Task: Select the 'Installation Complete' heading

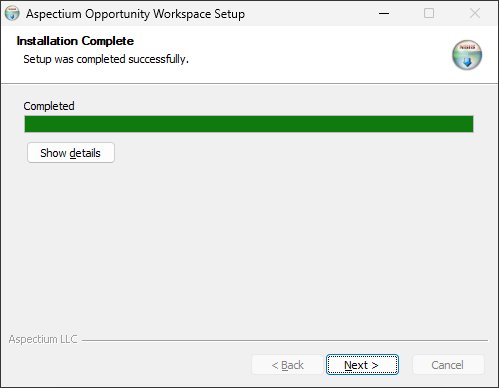Action: click(75, 41)
